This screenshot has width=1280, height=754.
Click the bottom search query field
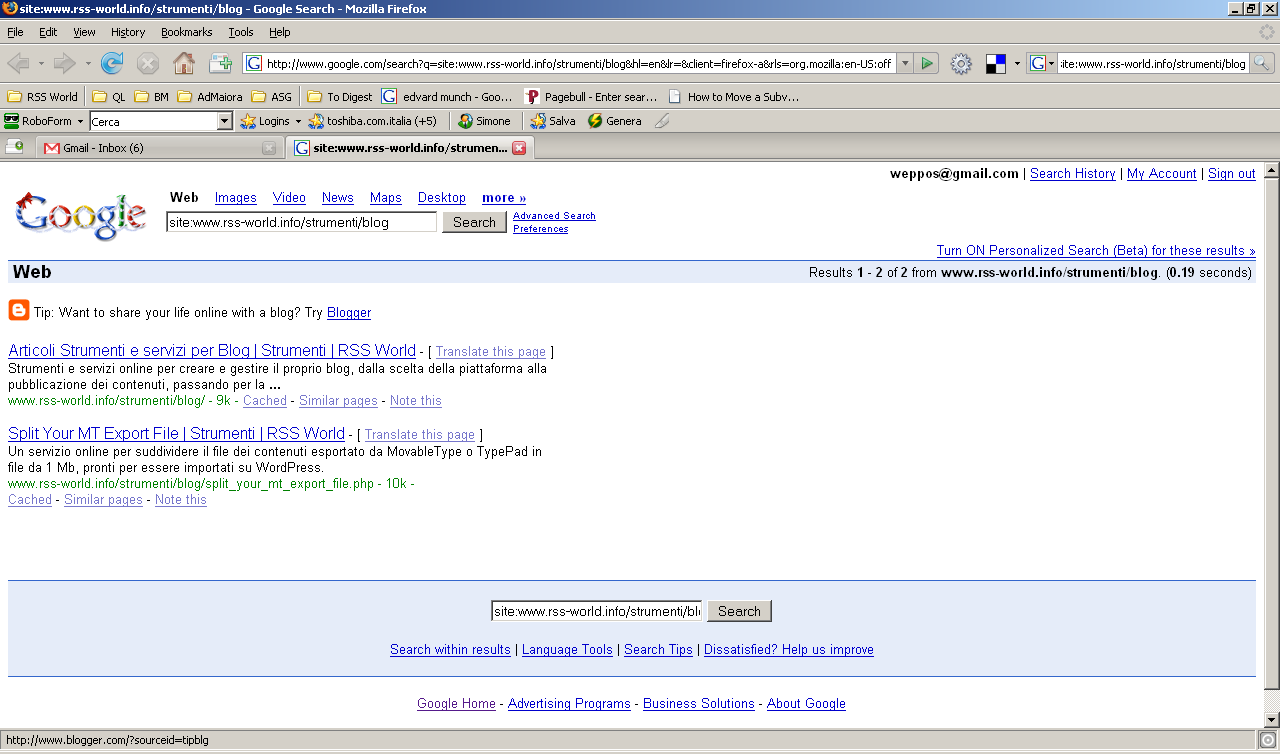coord(597,611)
